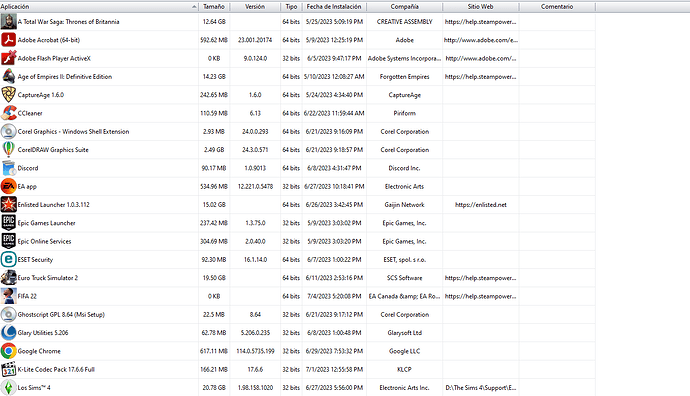Sort by the Tamaño column header
The height and width of the screenshot is (396, 690).
(214, 7)
